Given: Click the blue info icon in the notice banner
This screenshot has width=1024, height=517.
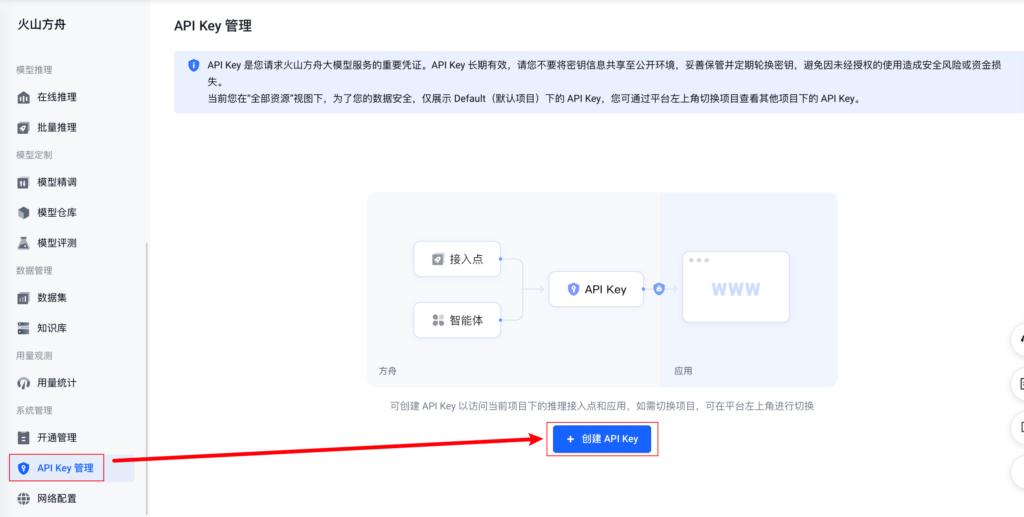Looking at the screenshot, I should click(x=194, y=65).
